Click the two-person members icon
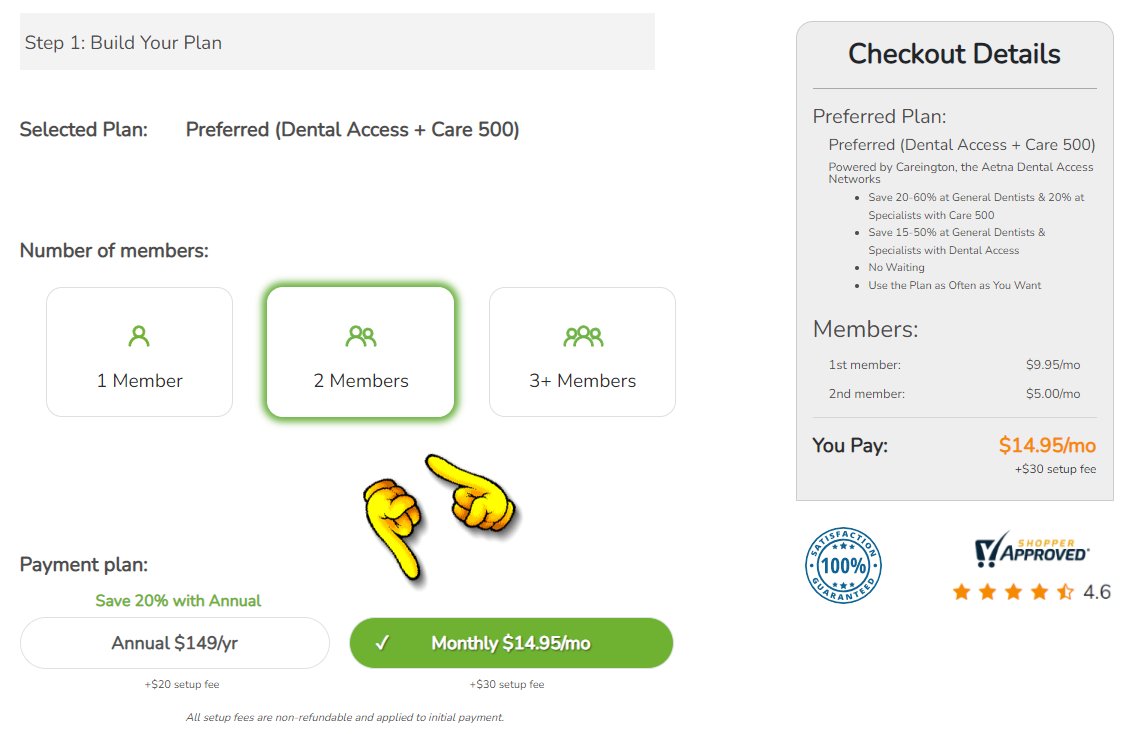Image resolution: width=1143 pixels, height=734 pixels. click(x=361, y=336)
